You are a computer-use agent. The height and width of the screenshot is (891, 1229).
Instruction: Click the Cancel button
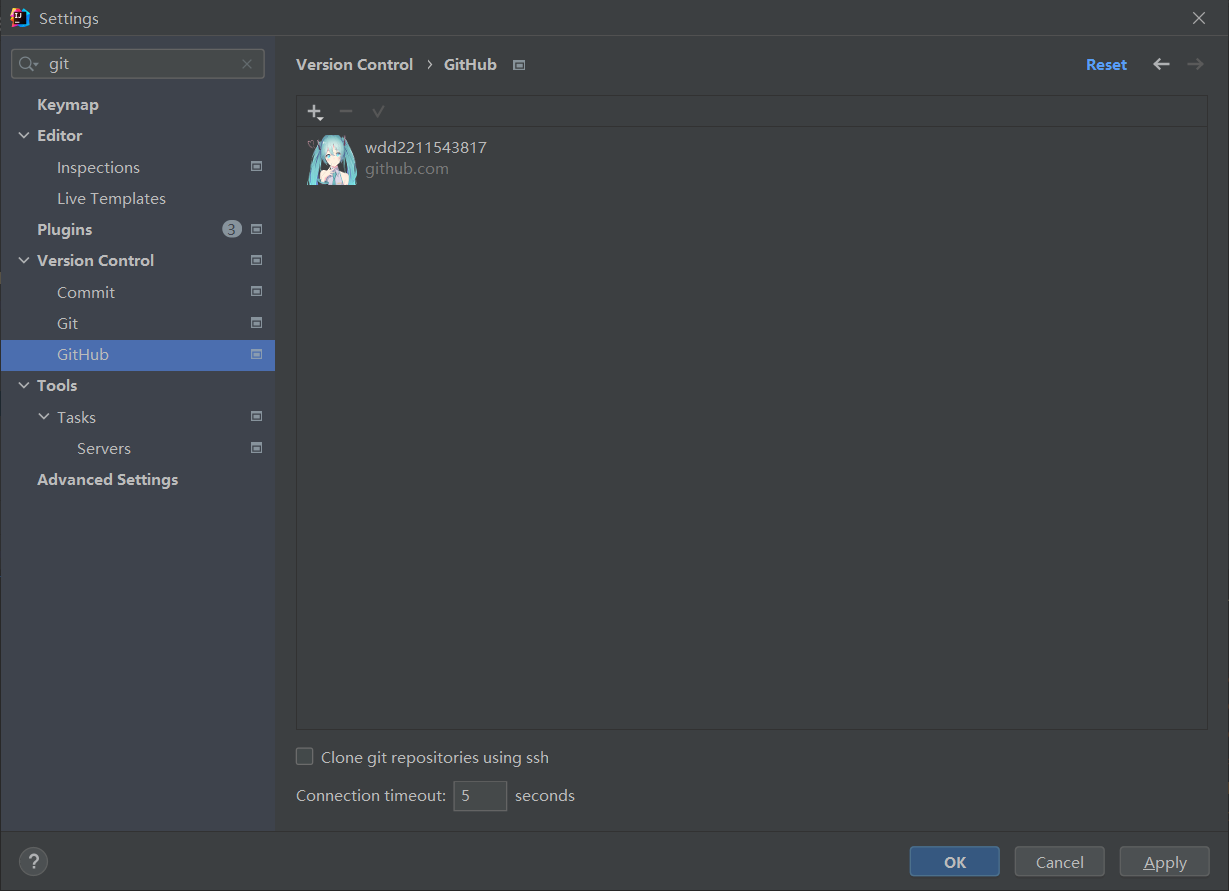click(1060, 861)
